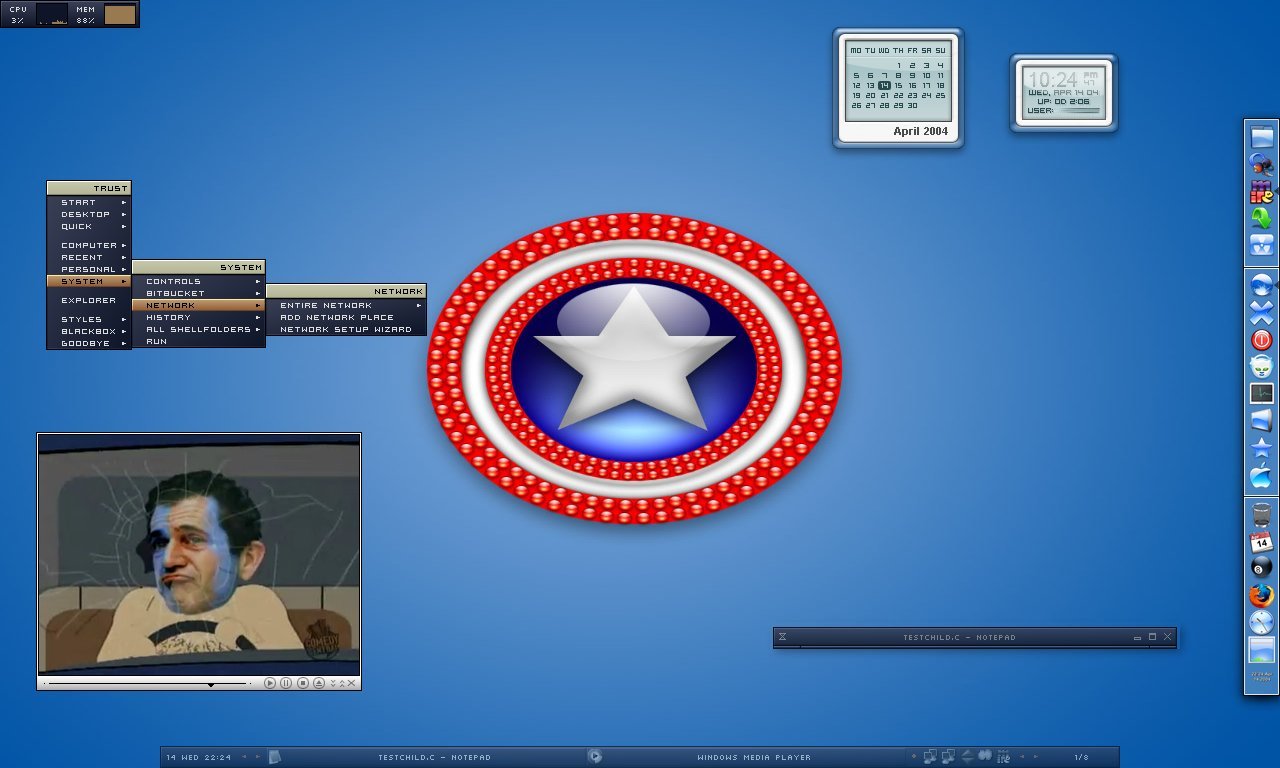Eject media in the player

[318, 683]
